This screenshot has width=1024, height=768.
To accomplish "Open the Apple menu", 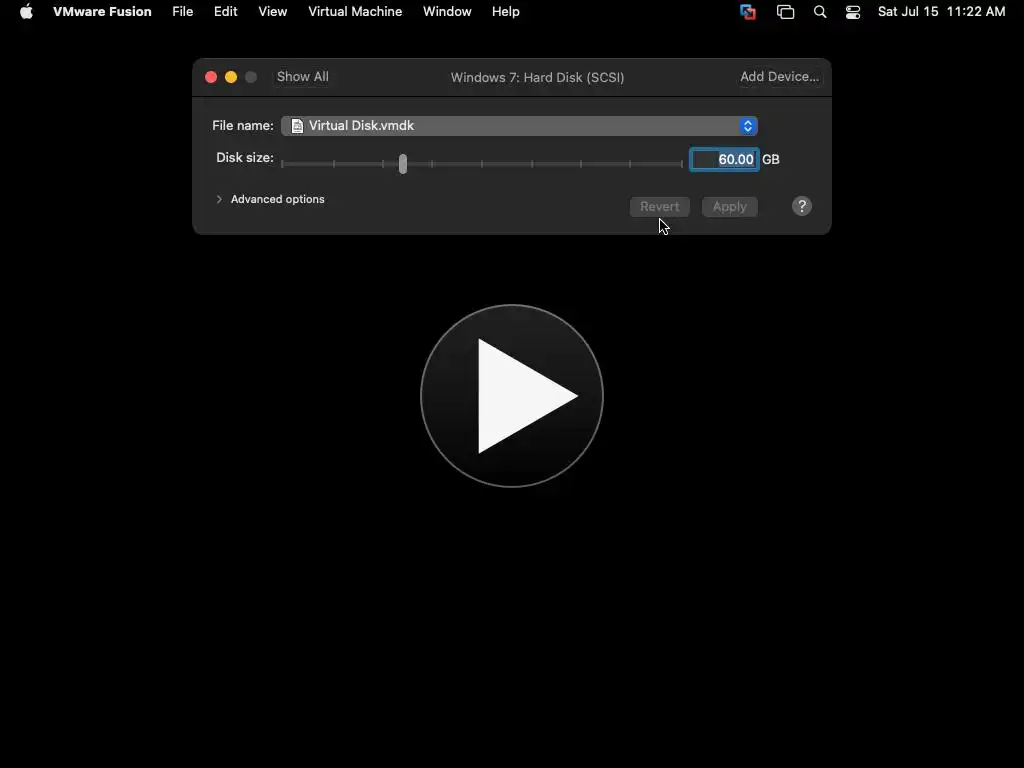I will coord(26,12).
